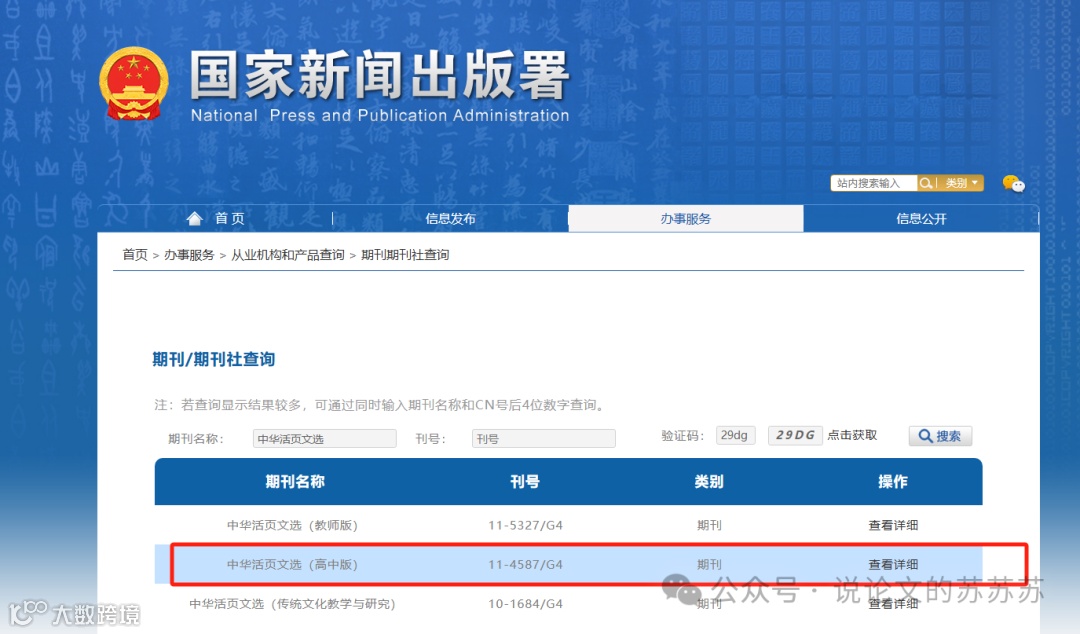
Task: Click the national emblem logo
Action: point(134,83)
